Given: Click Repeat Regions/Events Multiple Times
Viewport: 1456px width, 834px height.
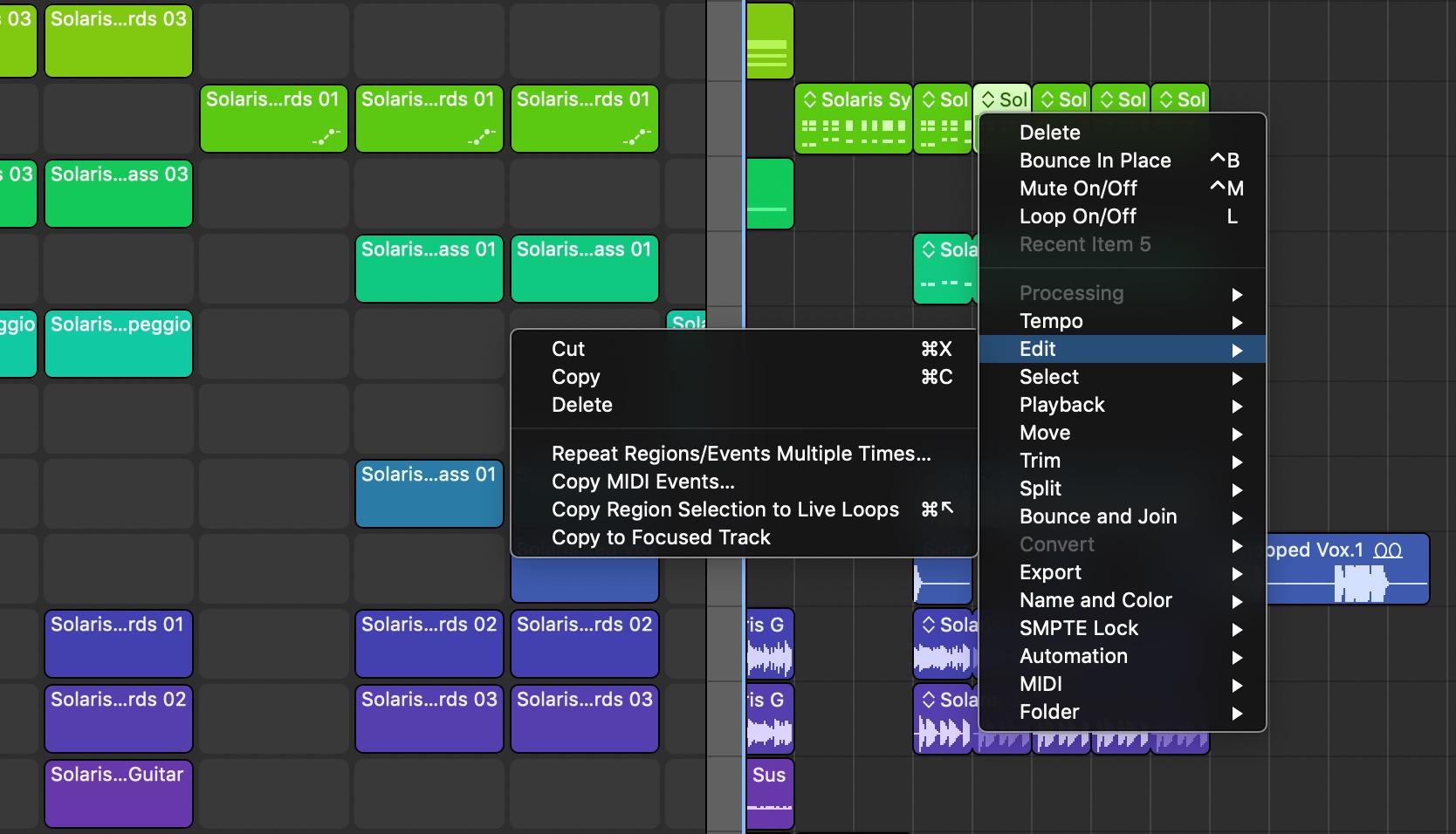Looking at the screenshot, I should [x=740, y=454].
